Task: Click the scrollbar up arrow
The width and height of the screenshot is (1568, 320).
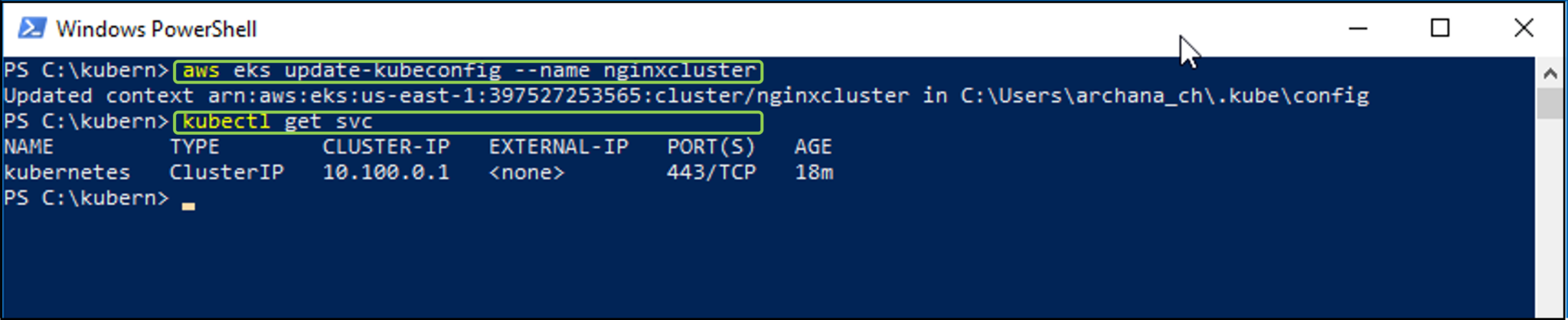Action: pos(1550,73)
